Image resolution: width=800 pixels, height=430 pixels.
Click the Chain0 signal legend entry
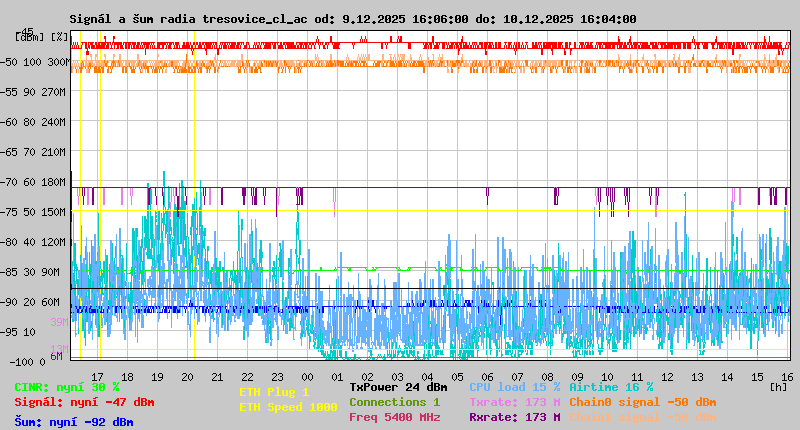coord(642,402)
